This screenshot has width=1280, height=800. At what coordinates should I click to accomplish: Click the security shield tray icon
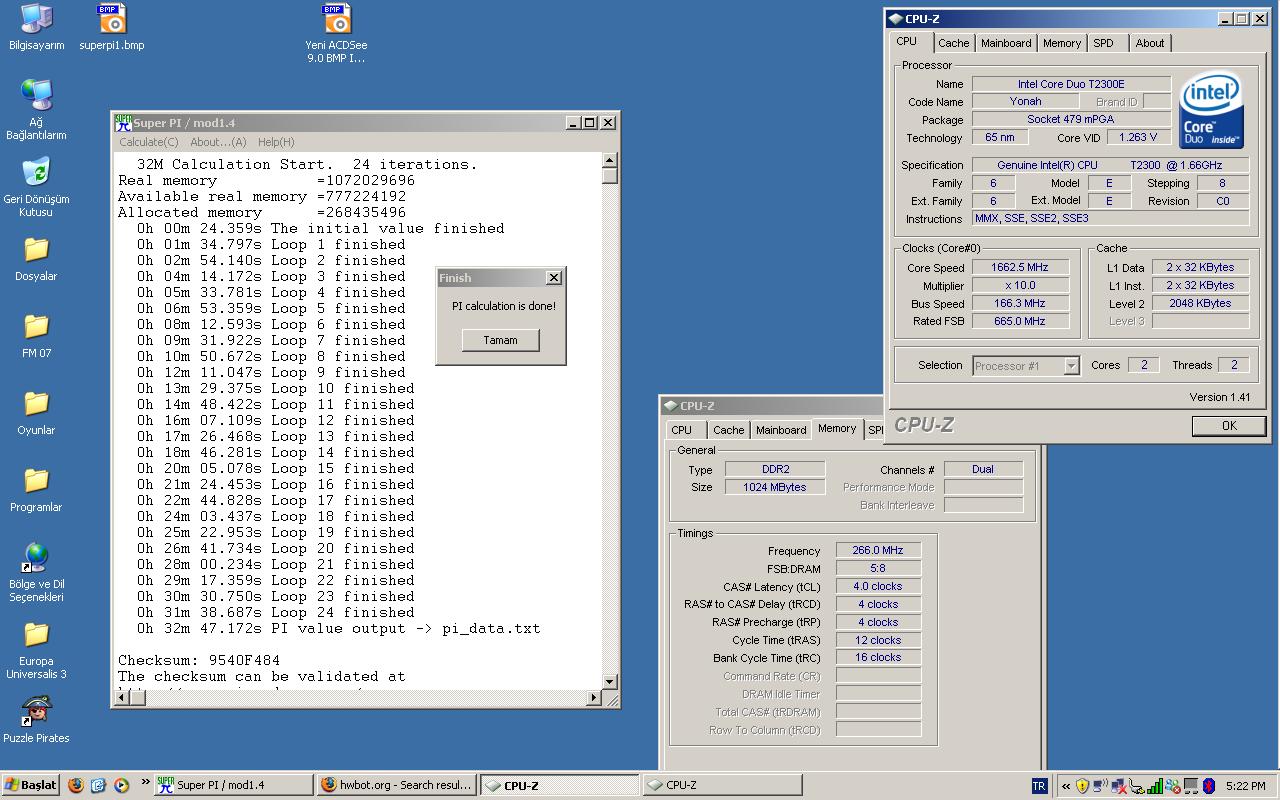click(x=1082, y=786)
